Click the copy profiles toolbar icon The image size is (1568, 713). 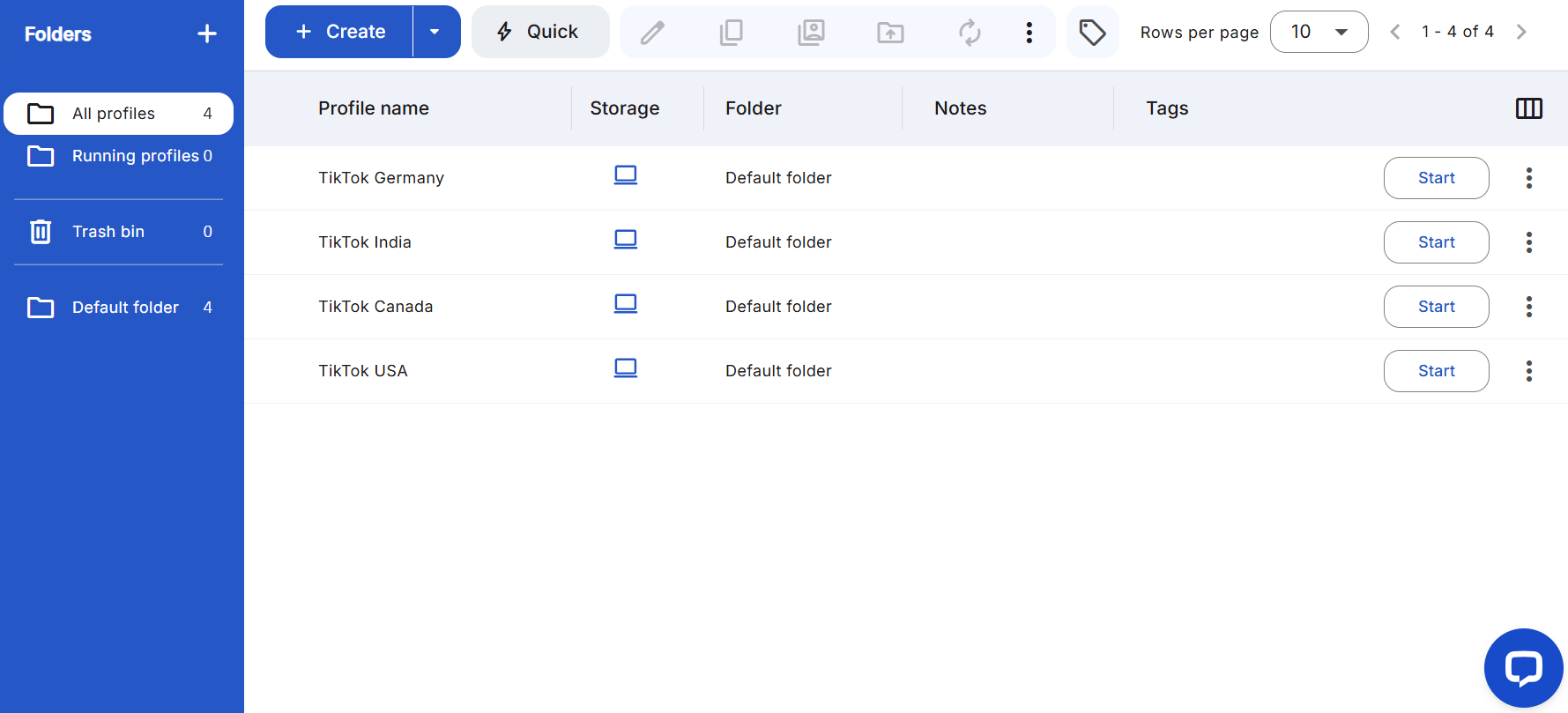tap(732, 33)
